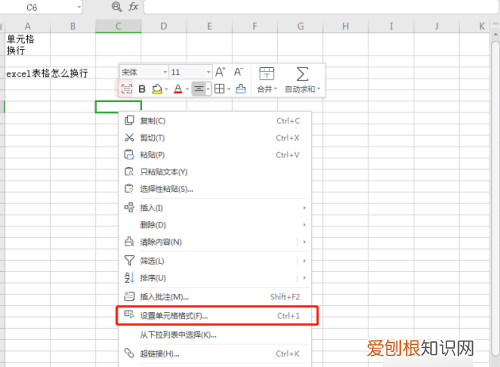The image size is (500, 367).
Task: Select column J header
Action: click(x=437, y=26)
